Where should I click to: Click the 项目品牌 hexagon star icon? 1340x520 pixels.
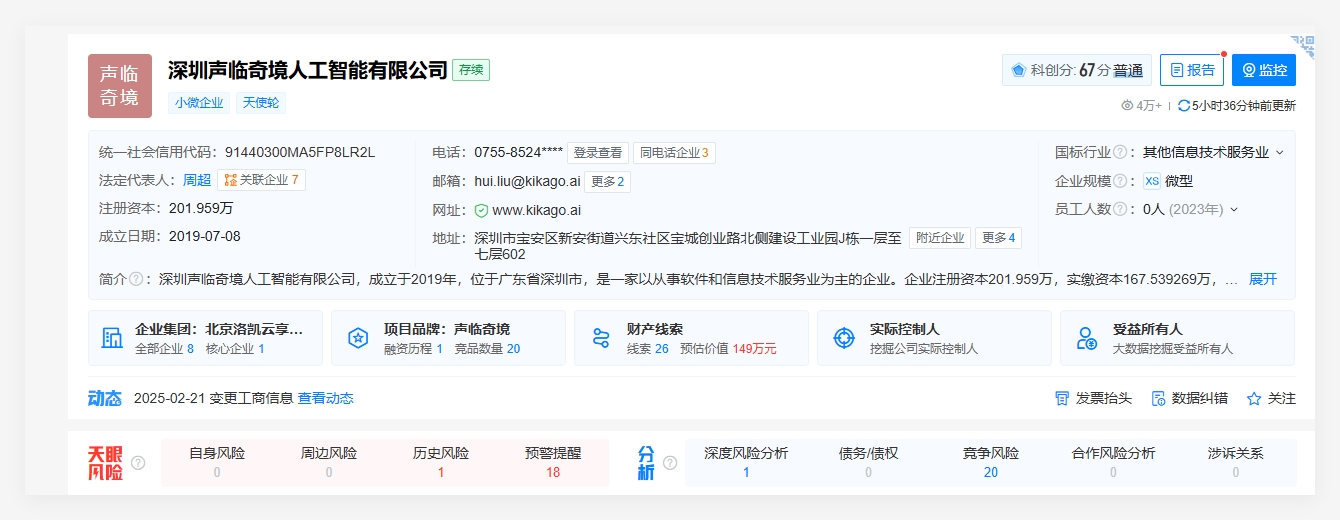point(357,338)
